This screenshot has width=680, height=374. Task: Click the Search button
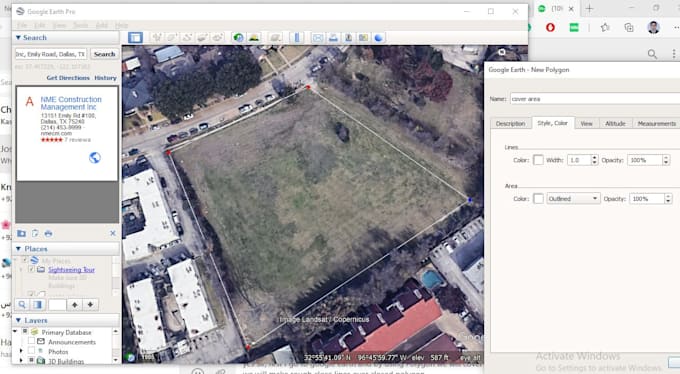tap(105, 54)
